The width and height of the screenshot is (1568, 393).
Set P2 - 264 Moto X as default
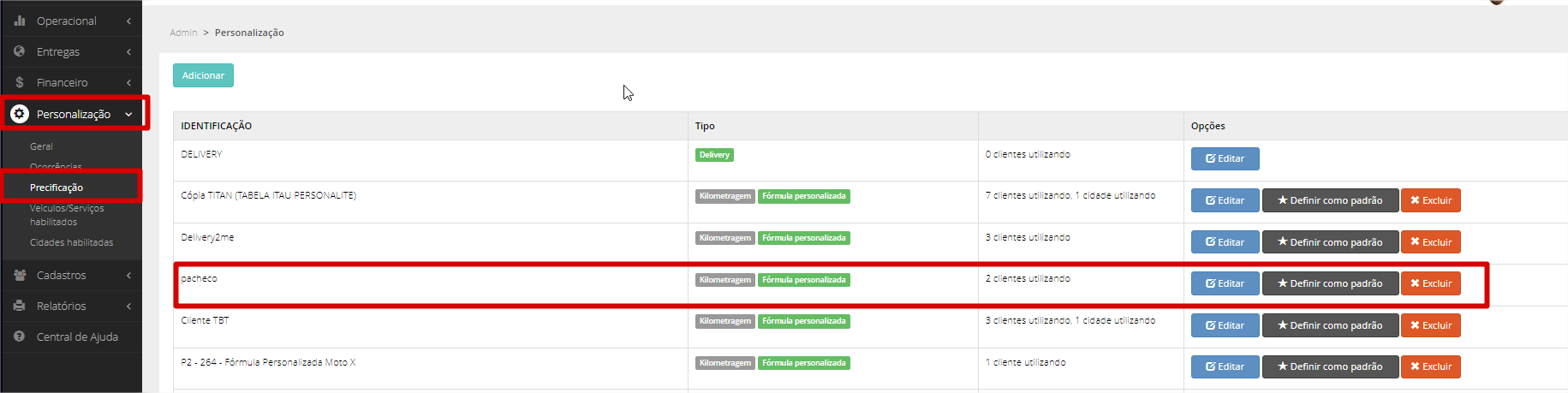click(x=1330, y=366)
